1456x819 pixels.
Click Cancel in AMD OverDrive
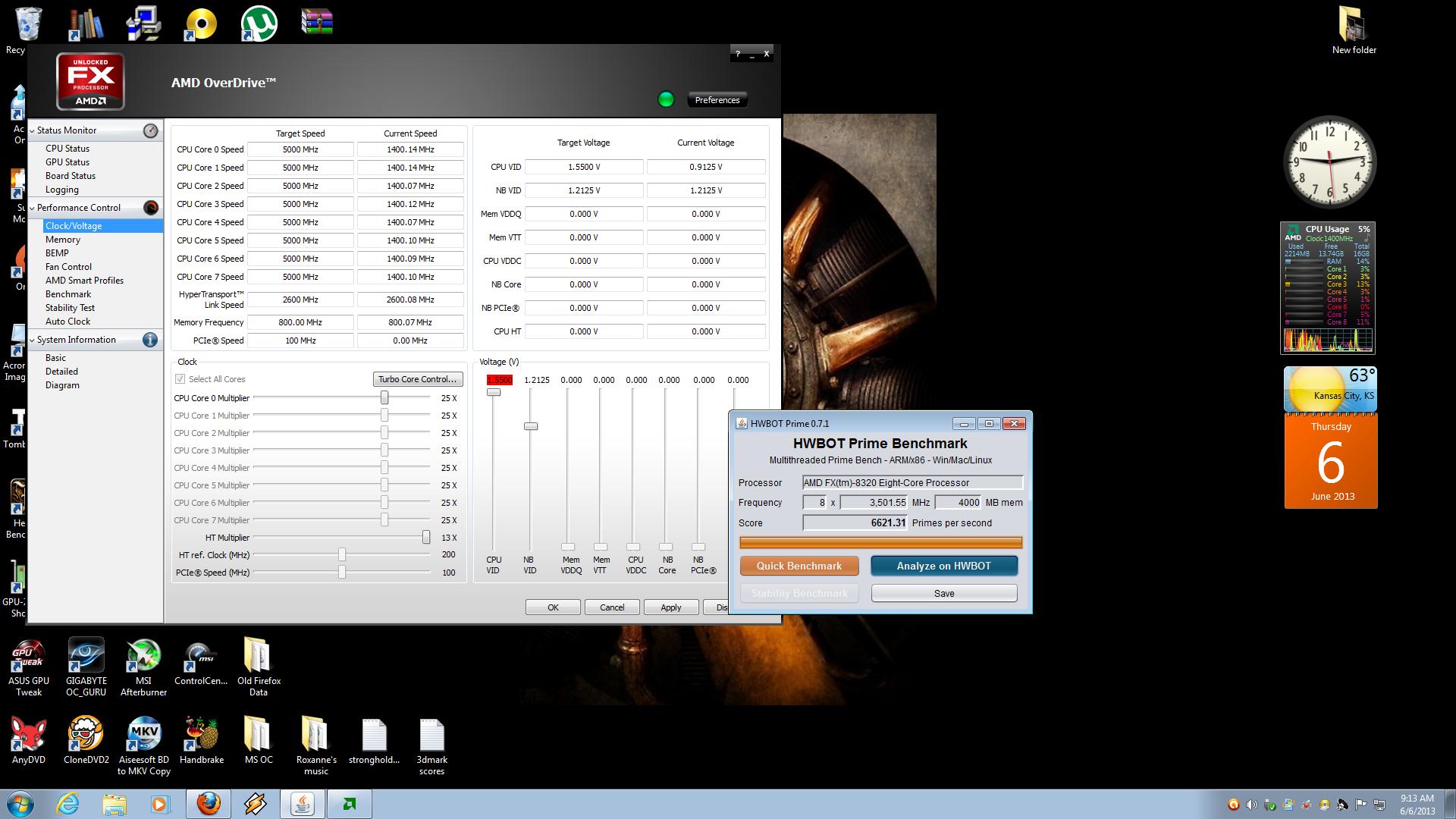pos(612,607)
